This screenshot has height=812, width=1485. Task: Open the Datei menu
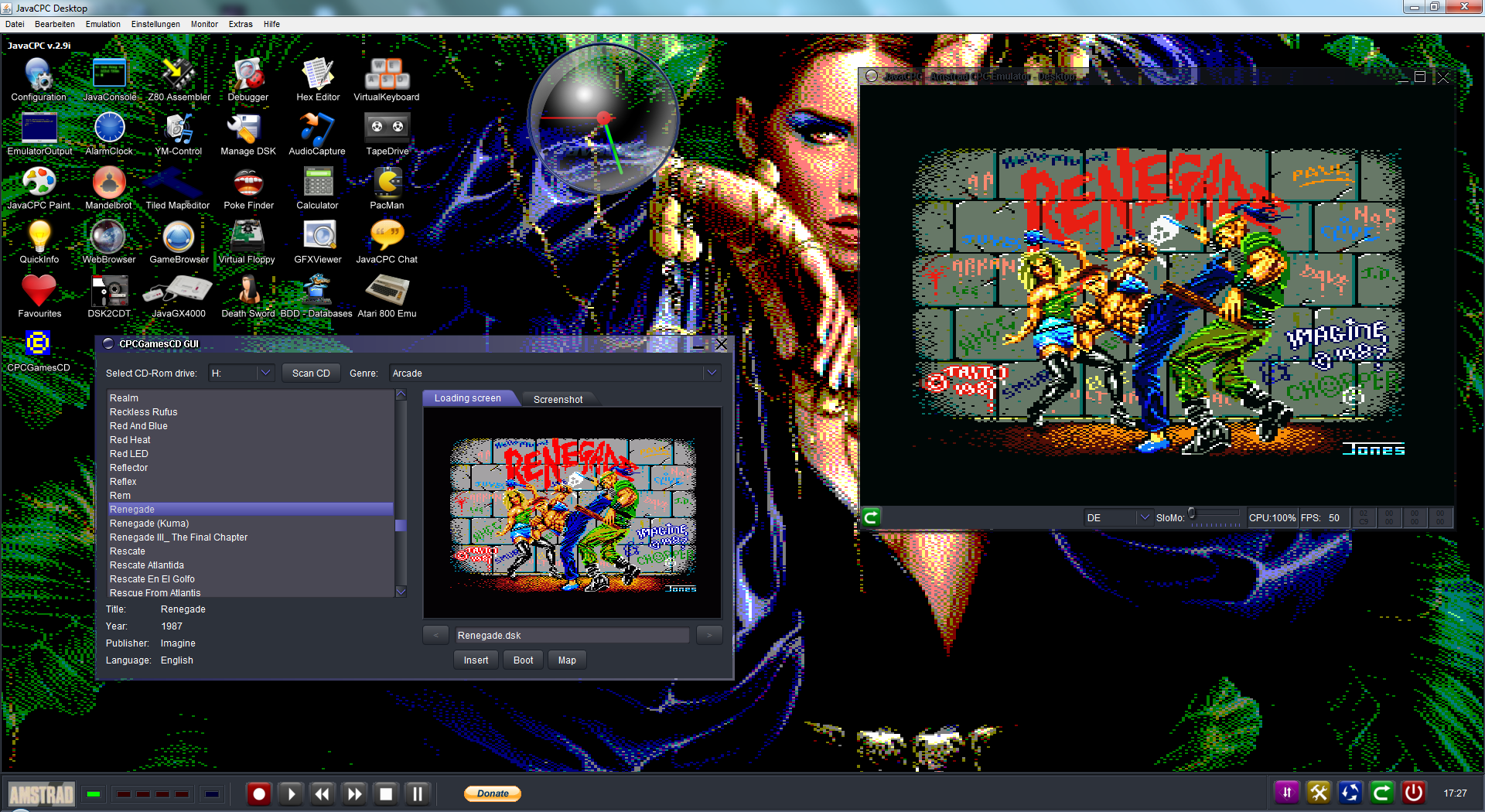pos(15,24)
